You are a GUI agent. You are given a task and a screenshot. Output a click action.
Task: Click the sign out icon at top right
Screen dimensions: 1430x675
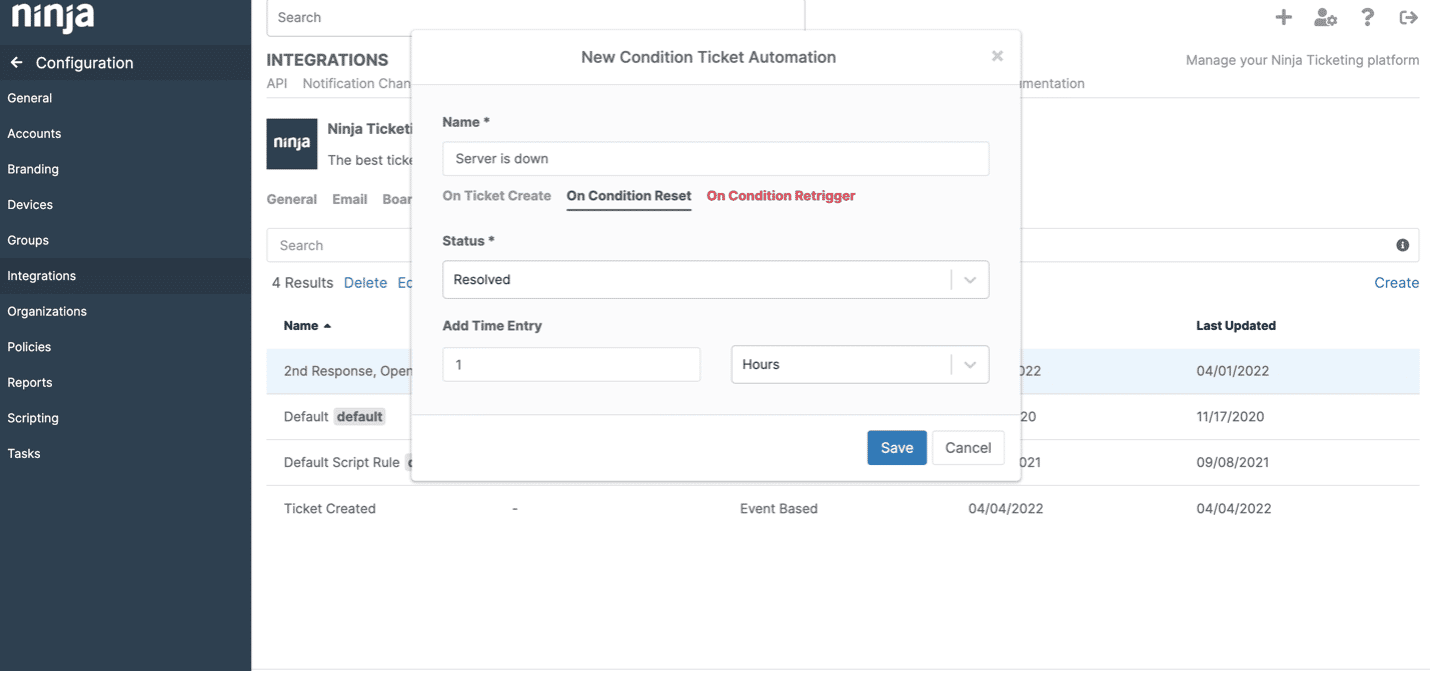1409,17
